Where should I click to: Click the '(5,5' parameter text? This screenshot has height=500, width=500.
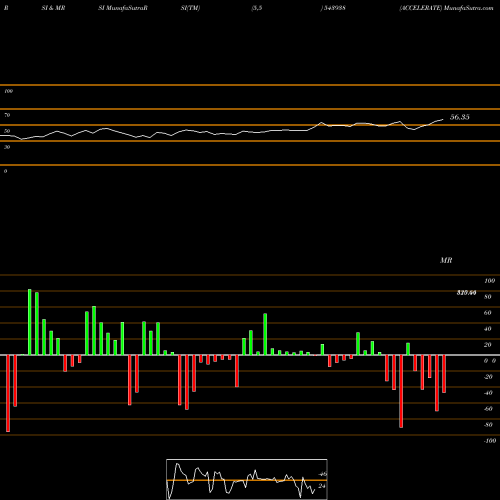[257, 8]
